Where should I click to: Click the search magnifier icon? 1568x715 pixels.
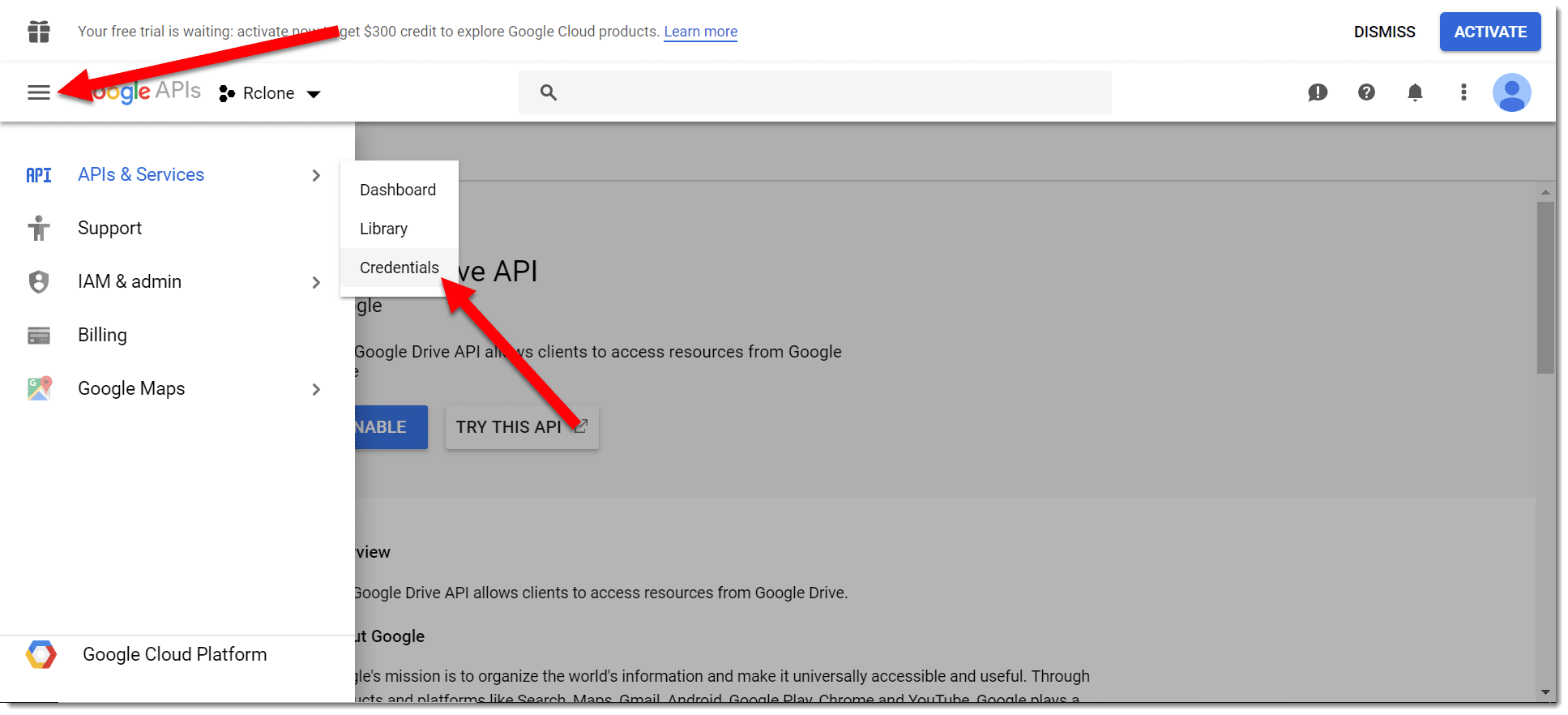tap(549, 92)
